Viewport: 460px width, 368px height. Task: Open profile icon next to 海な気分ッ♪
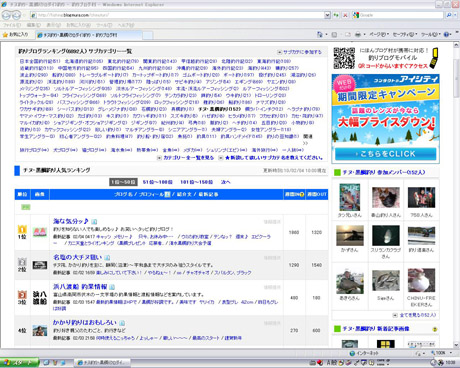click(x=94, y=221)
